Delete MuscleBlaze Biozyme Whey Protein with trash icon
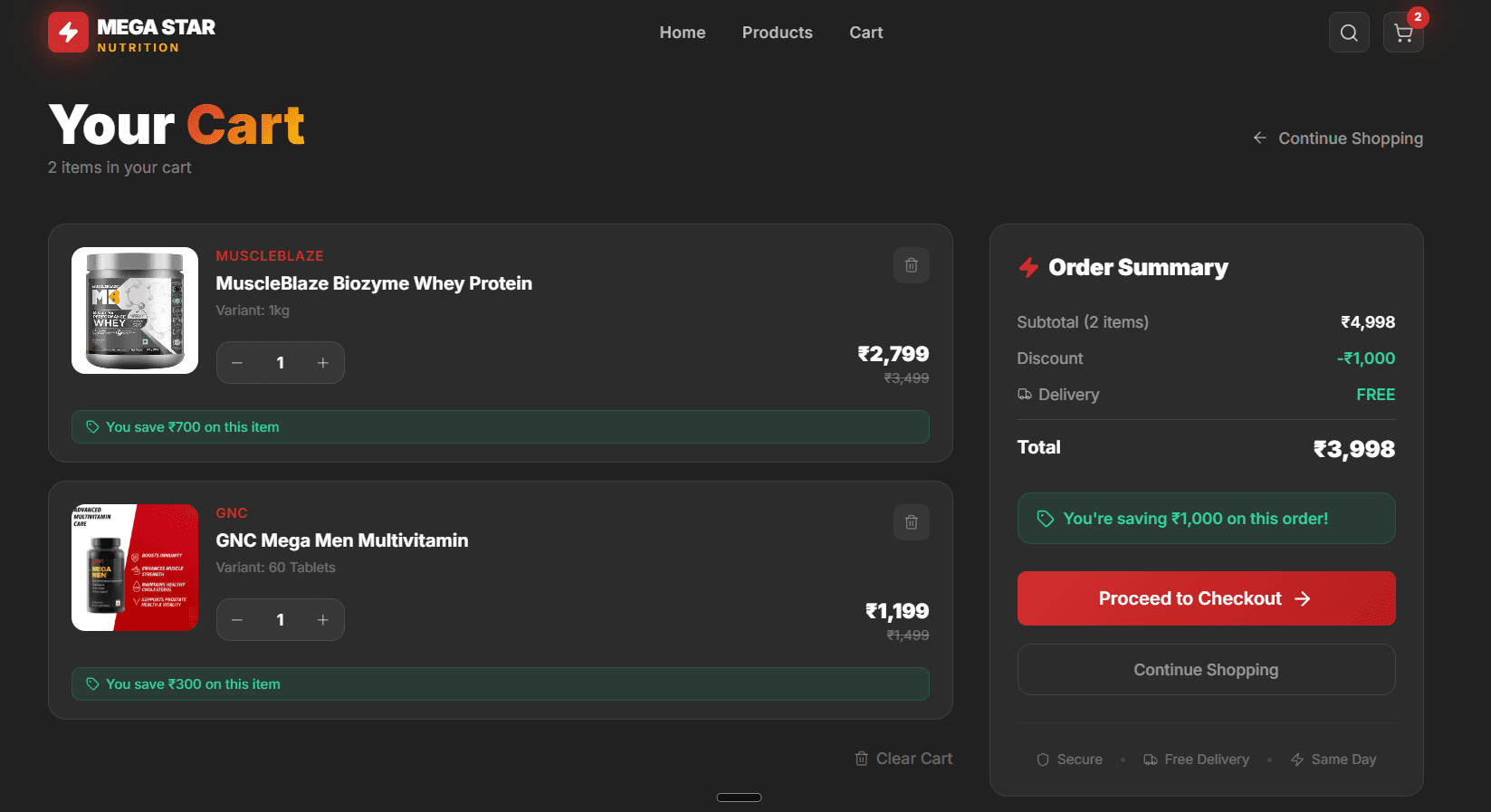Viewport: 1491px width, 812px height. (x=912, y=265)
